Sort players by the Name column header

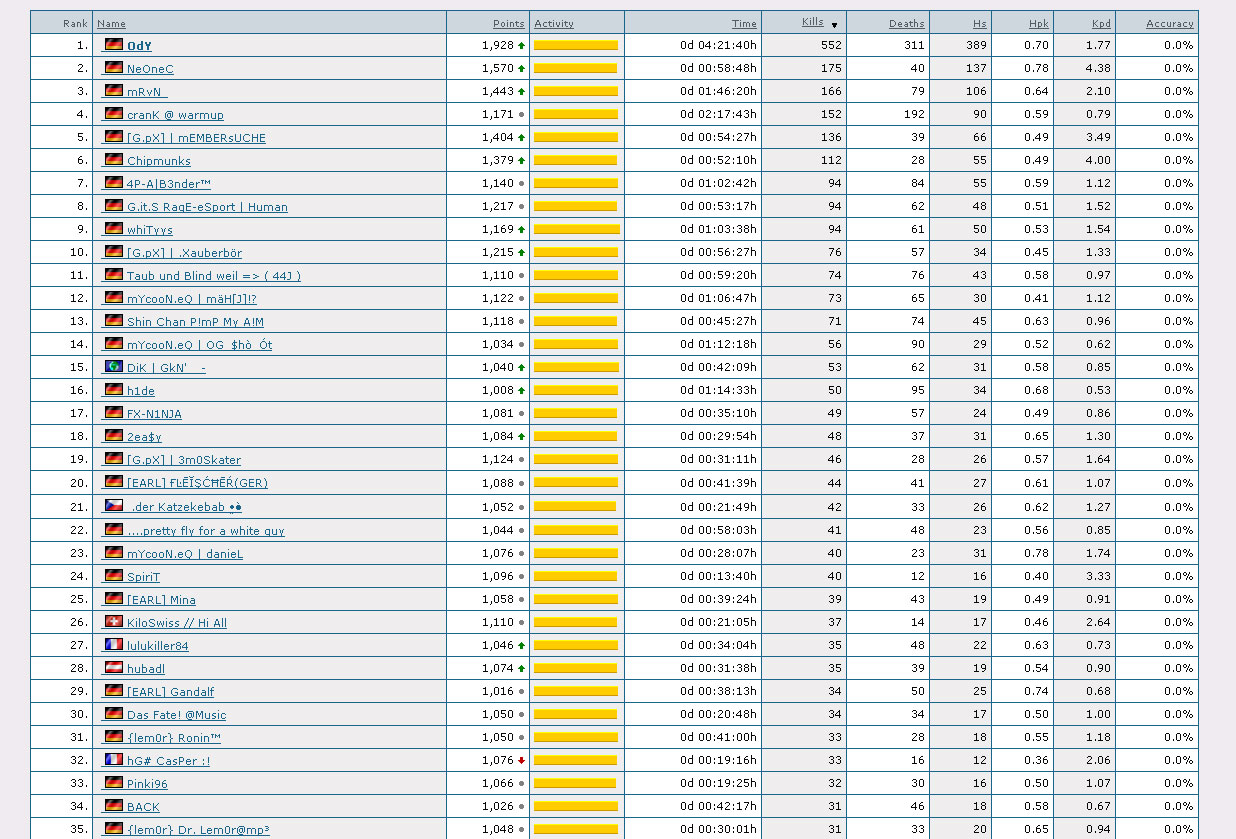pos(111,23)
